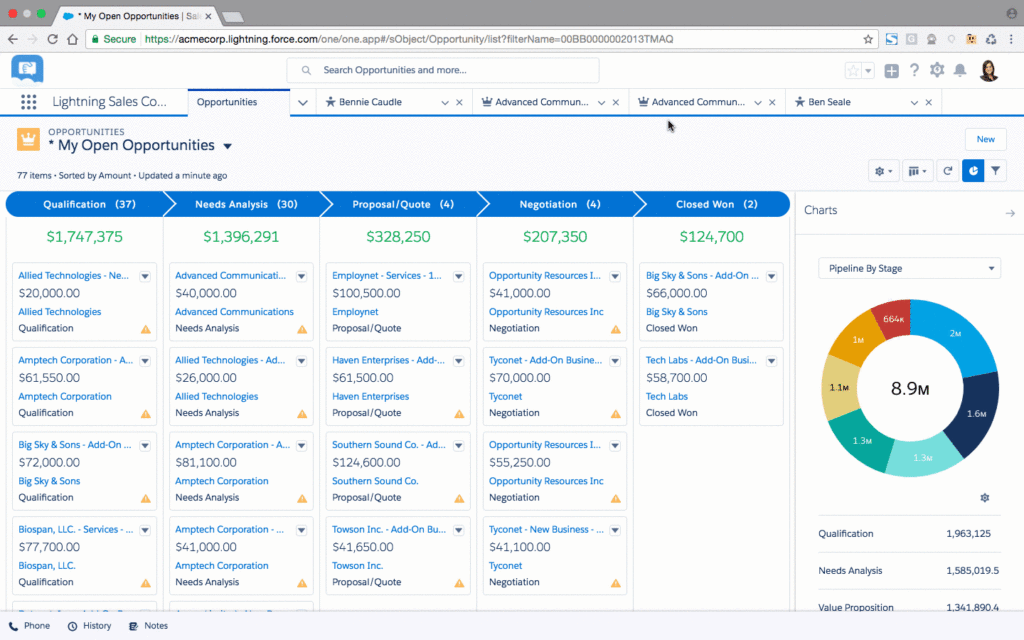Viewport: 1024px width, 640px height.
Task: Toggle favorite star for this list view
Action: 852,69
